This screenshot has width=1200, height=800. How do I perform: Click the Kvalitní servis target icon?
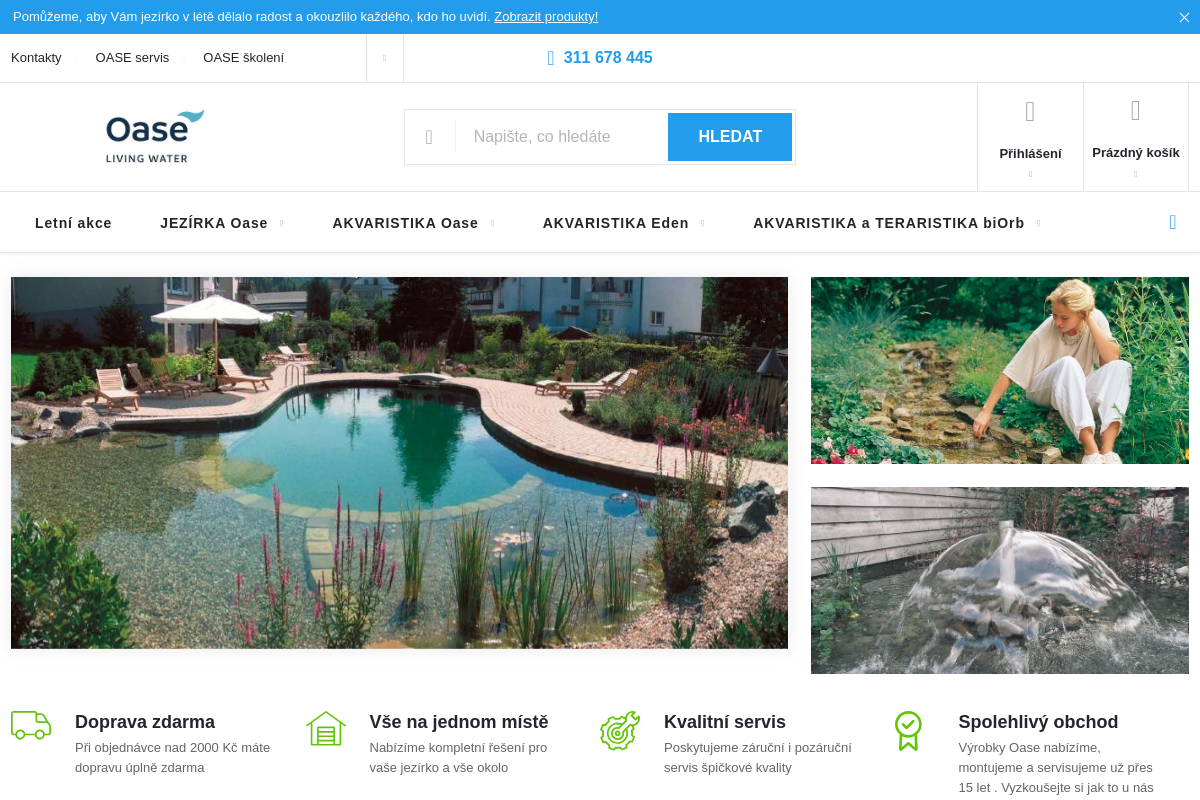(620, 730)
